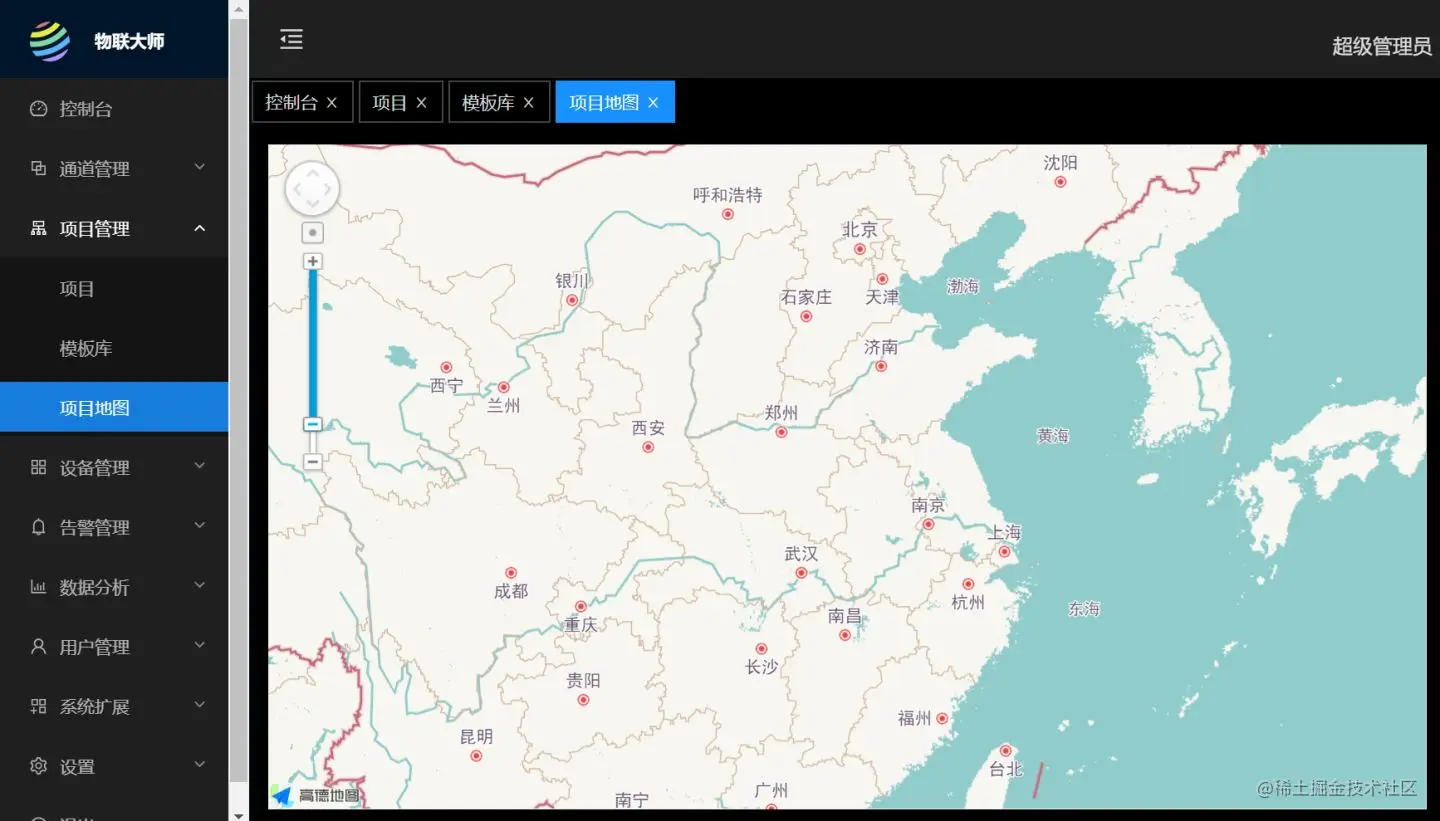The width and height of the screenshot is (1440, 821).
Task: Click the sidebar vertical scrollbar thumb
Action: click(238, 400)
